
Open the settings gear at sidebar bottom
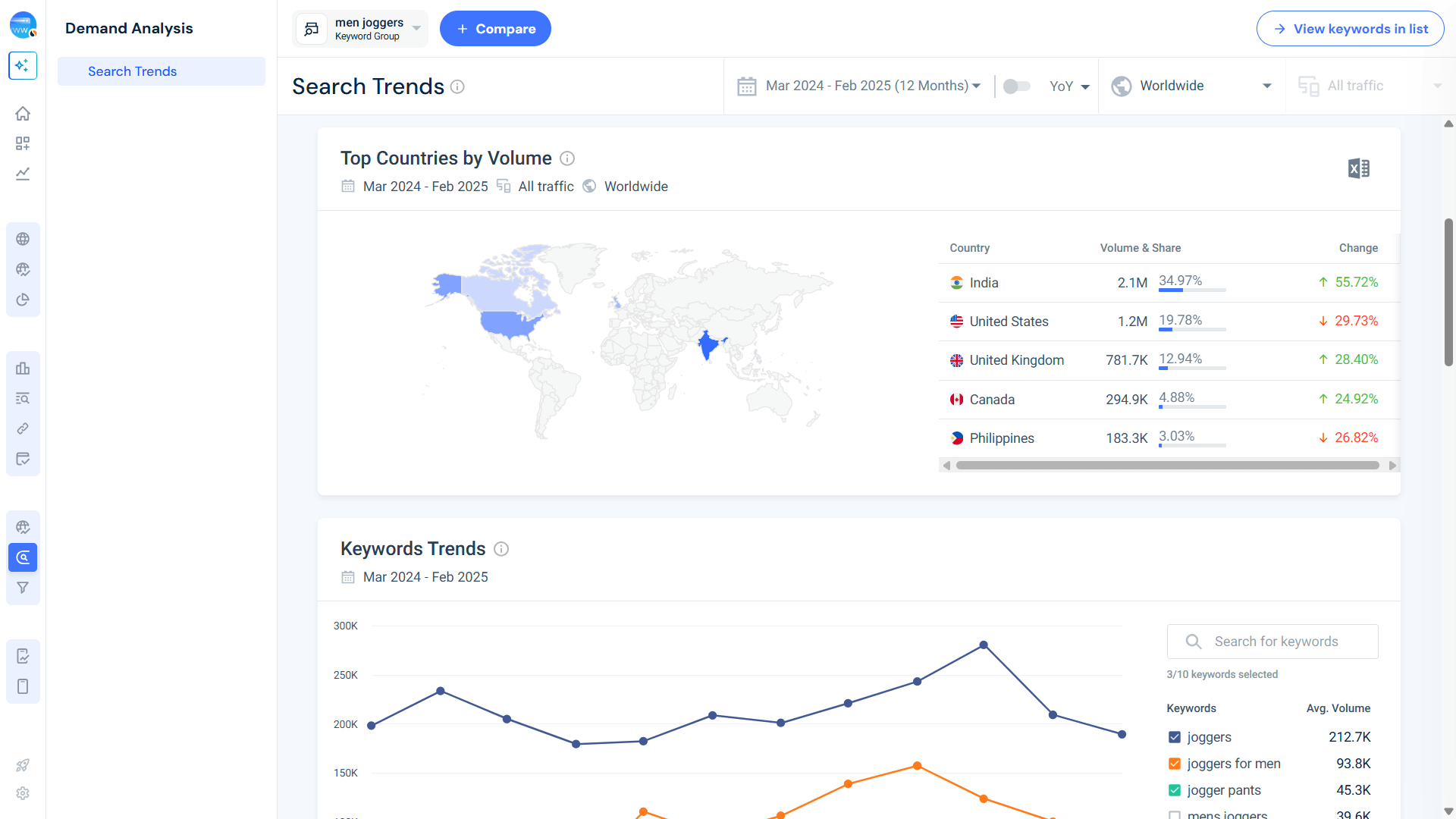pos(23,793)
